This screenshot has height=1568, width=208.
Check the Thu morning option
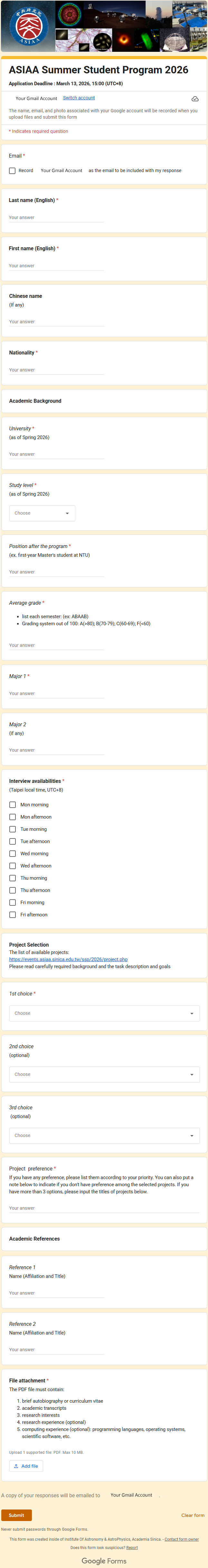coord(12,878)
